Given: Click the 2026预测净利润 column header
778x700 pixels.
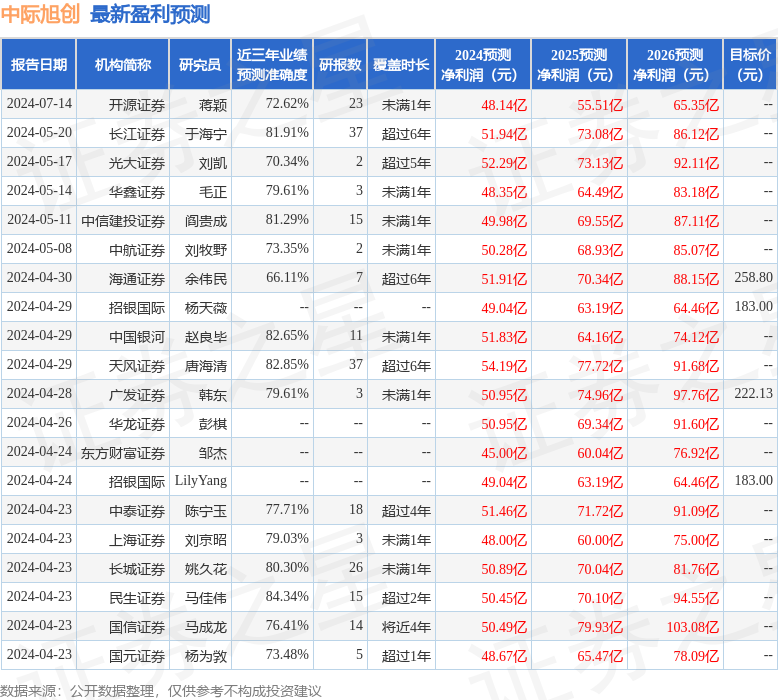Looking at the screenshot, I should point(675,64).
